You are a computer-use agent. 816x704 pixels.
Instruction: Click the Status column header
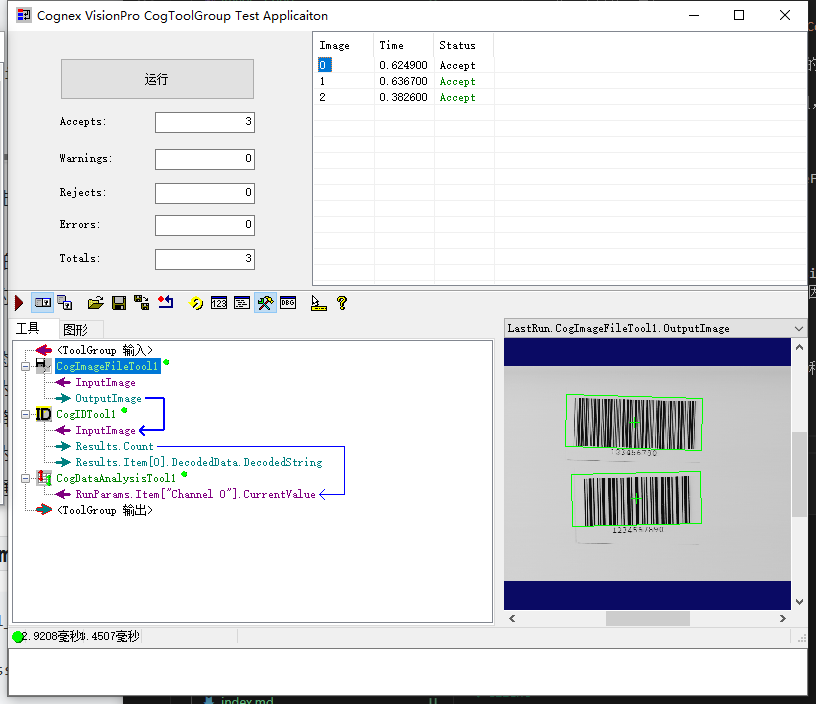[464, 45]
